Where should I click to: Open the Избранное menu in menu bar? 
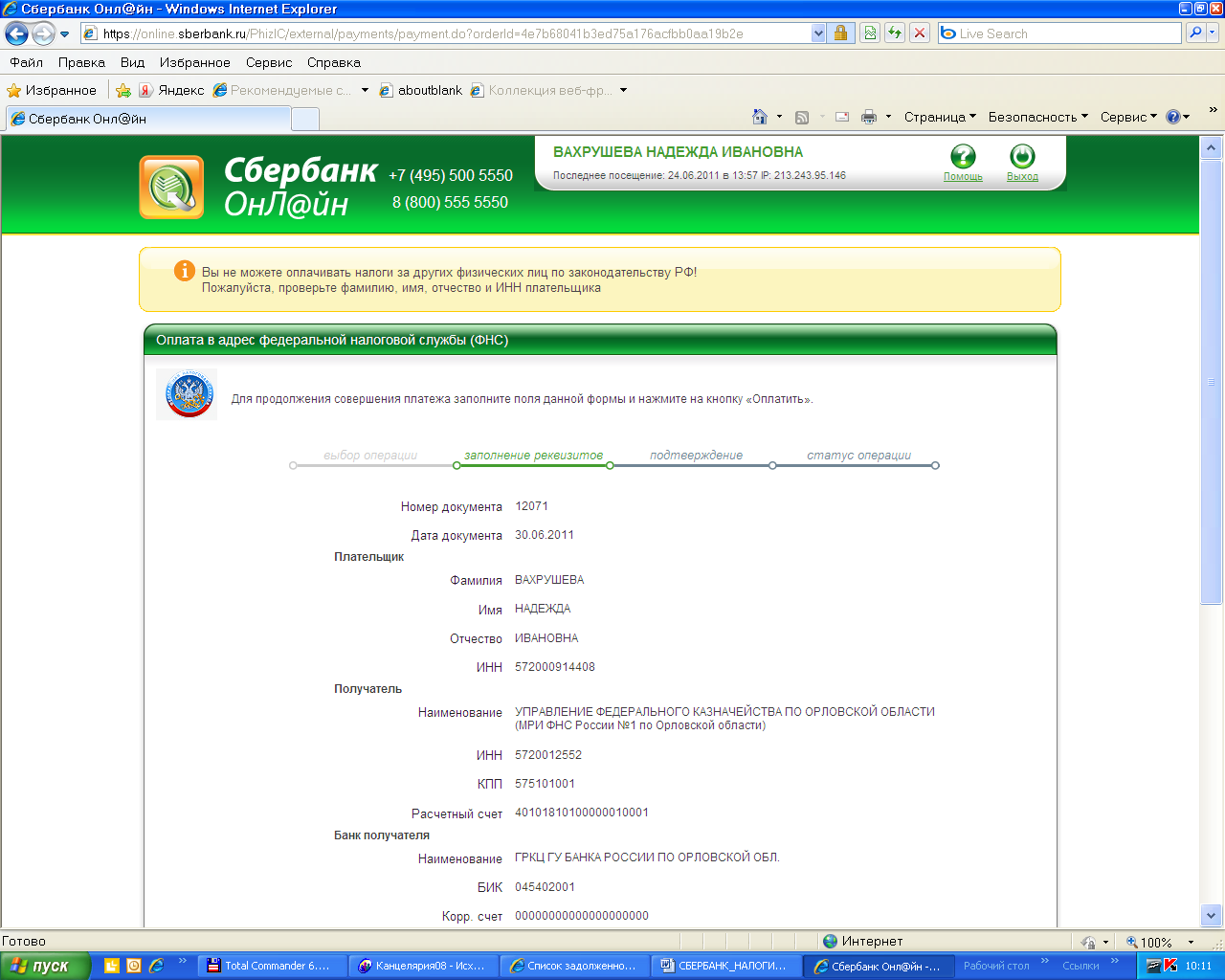coord(194,62)
